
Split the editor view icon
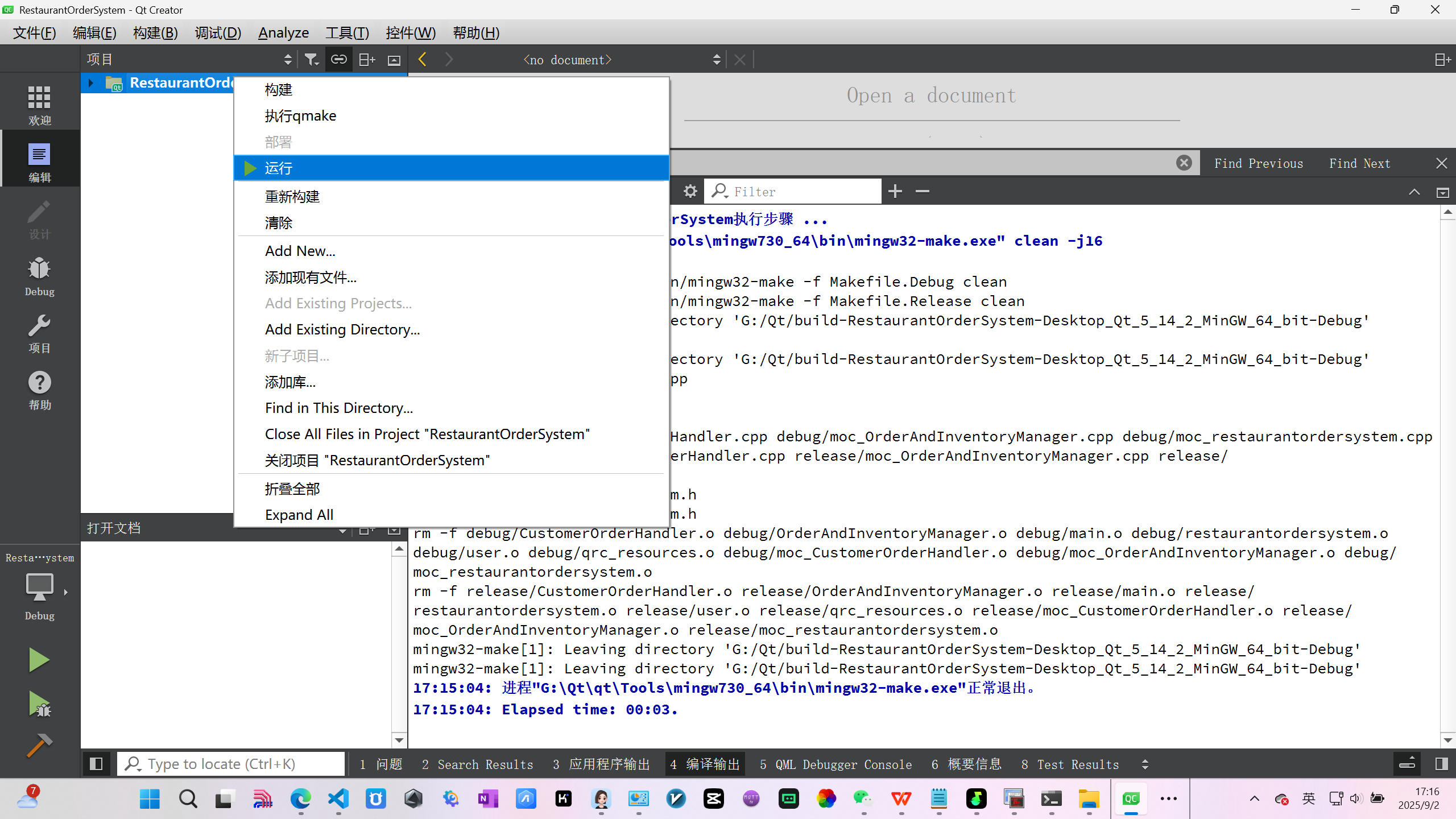pos(1442,60)
